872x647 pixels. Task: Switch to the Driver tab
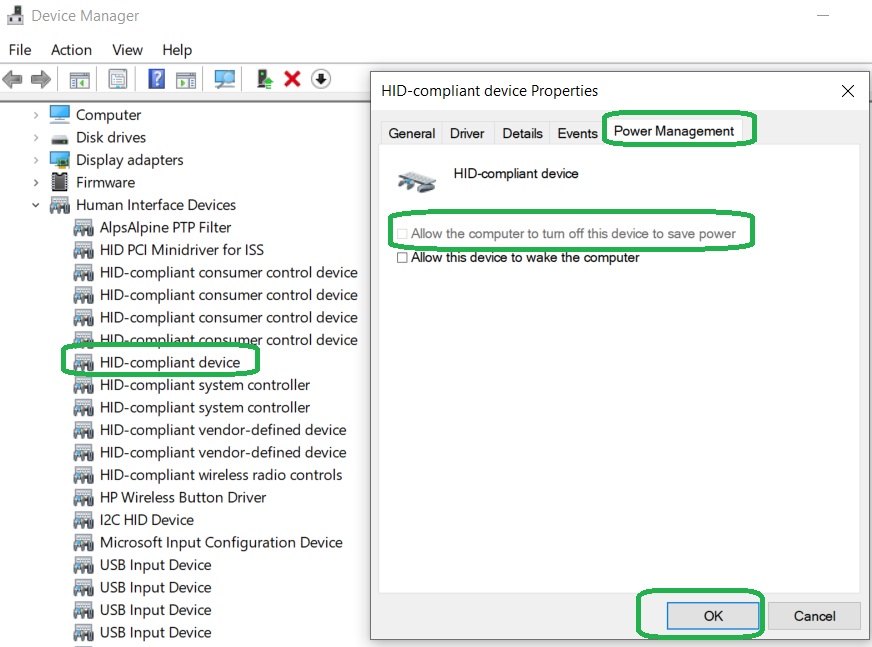pos(467,134)
